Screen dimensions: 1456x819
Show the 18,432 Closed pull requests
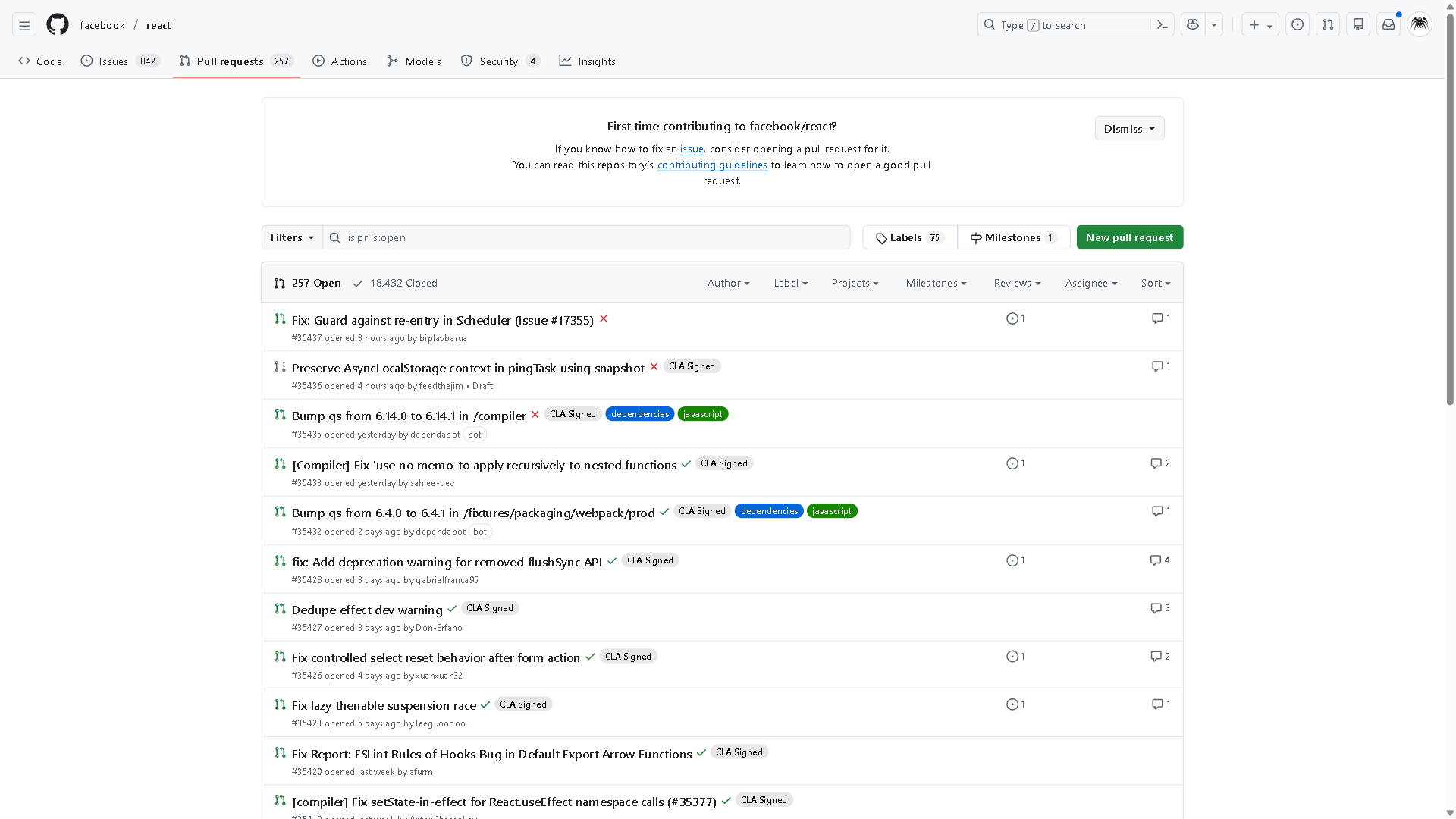click(395, 283)
